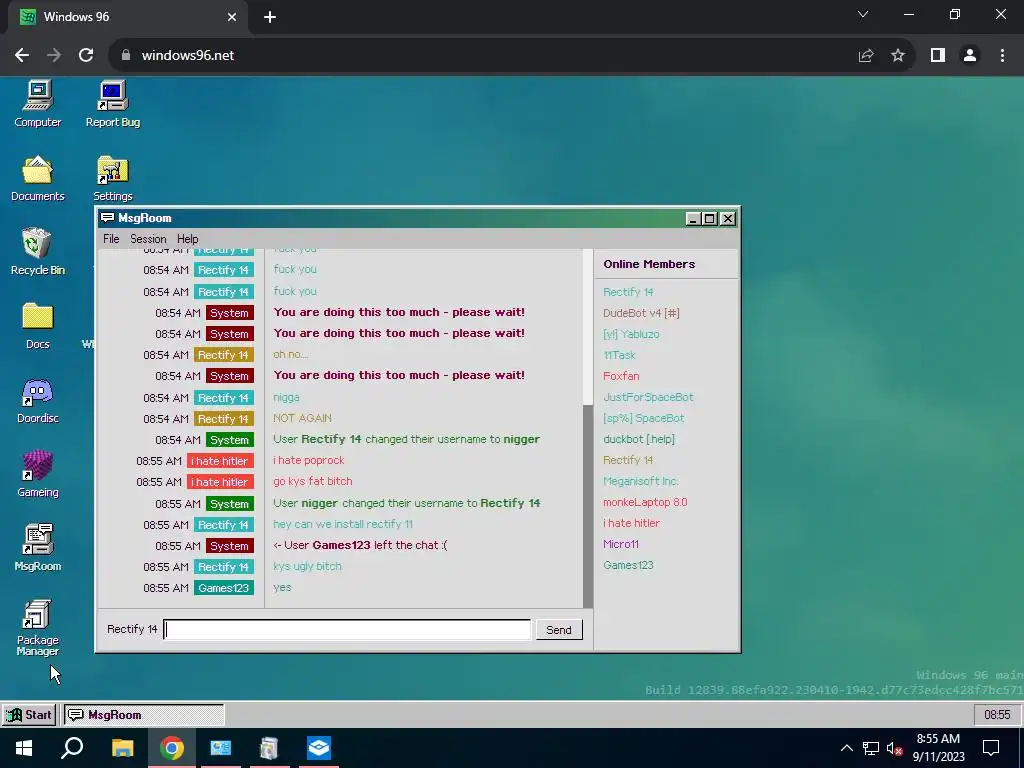Select JustForSpaceBot in Online Members
This screenshot has width=1024, height=768.
click(x=648, y=397)
